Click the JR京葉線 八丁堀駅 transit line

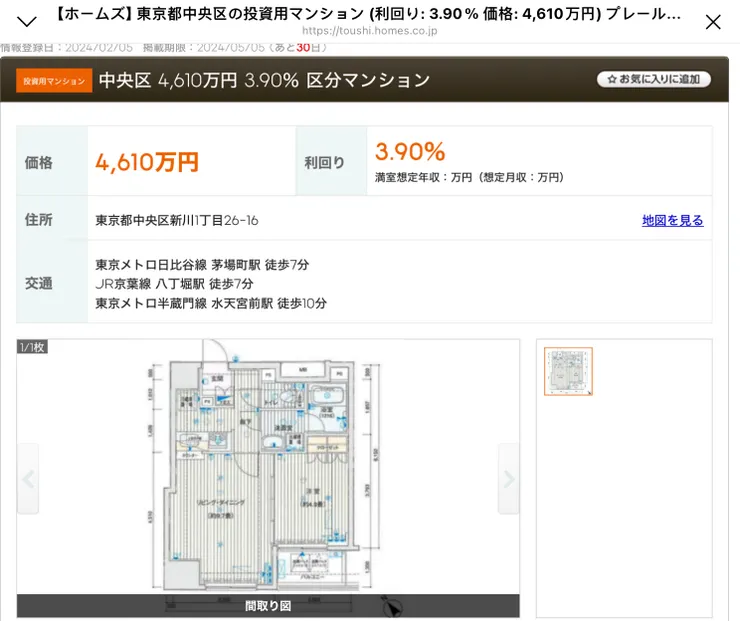[x=174, y=284]
